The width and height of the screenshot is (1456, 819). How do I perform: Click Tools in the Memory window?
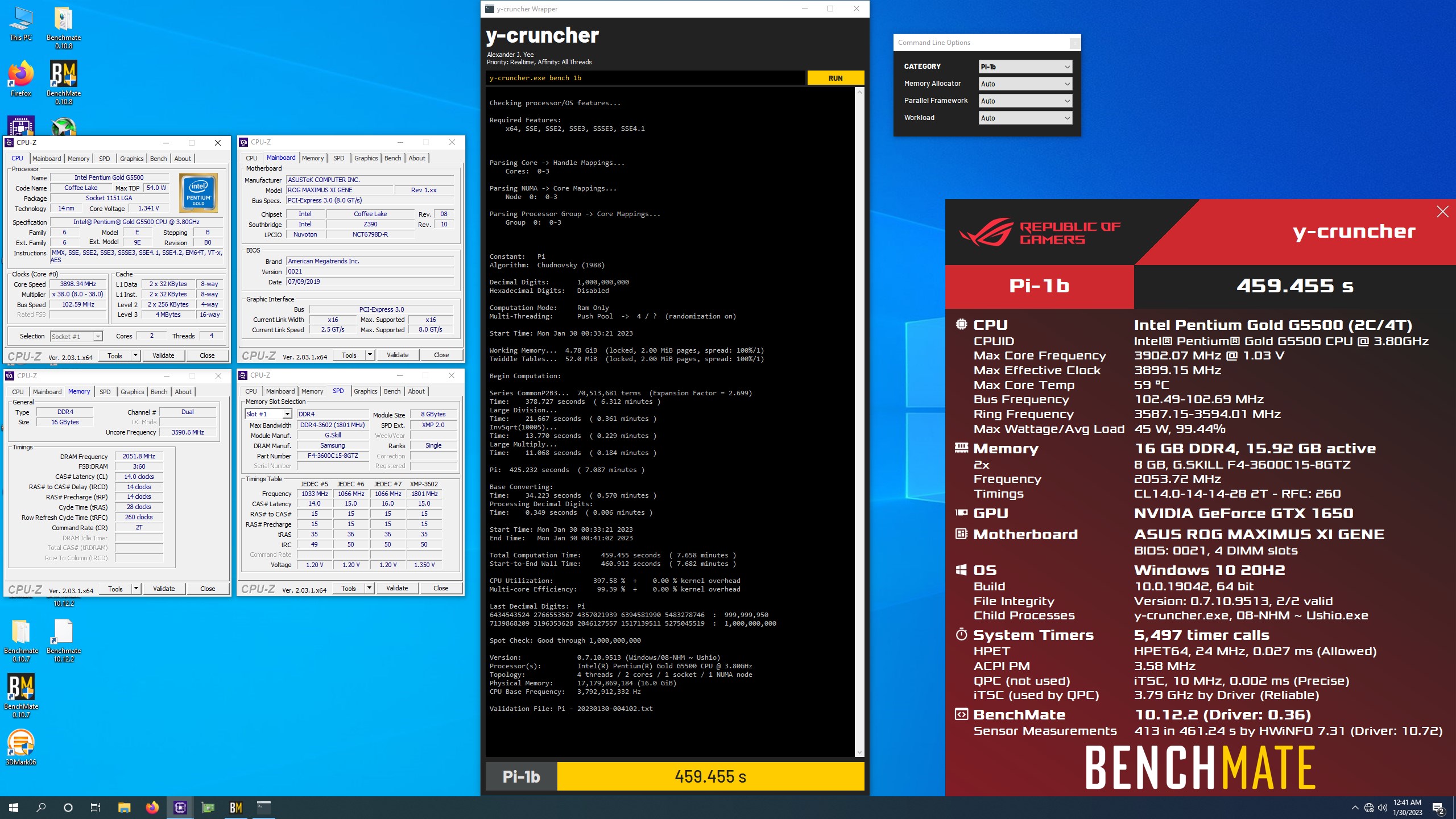(115, 589)
